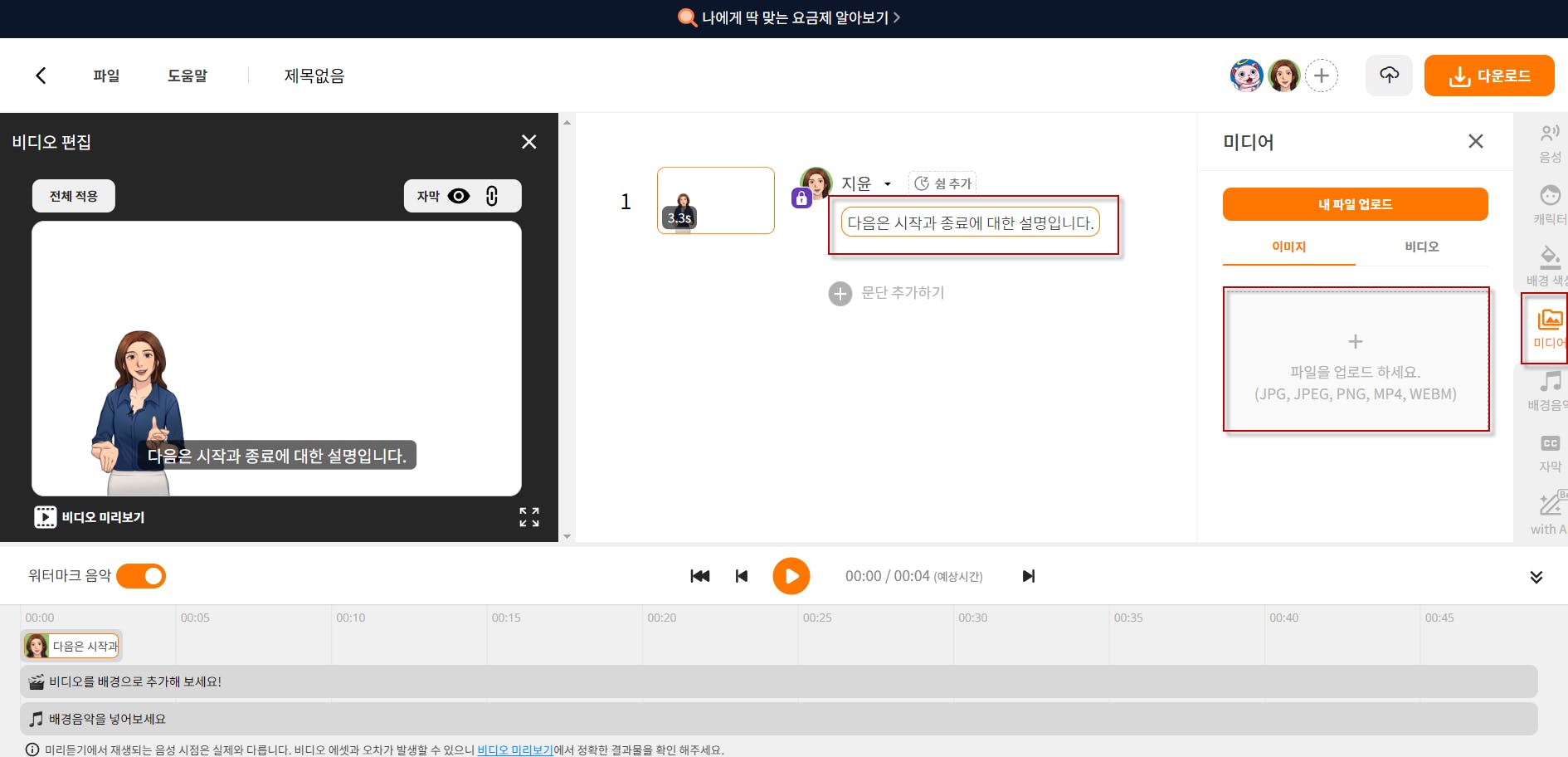Click the 비디오를 배경으로 추가해 보세요! track
The width and height of the screenshot is (1568, 757).
[779, 681]
